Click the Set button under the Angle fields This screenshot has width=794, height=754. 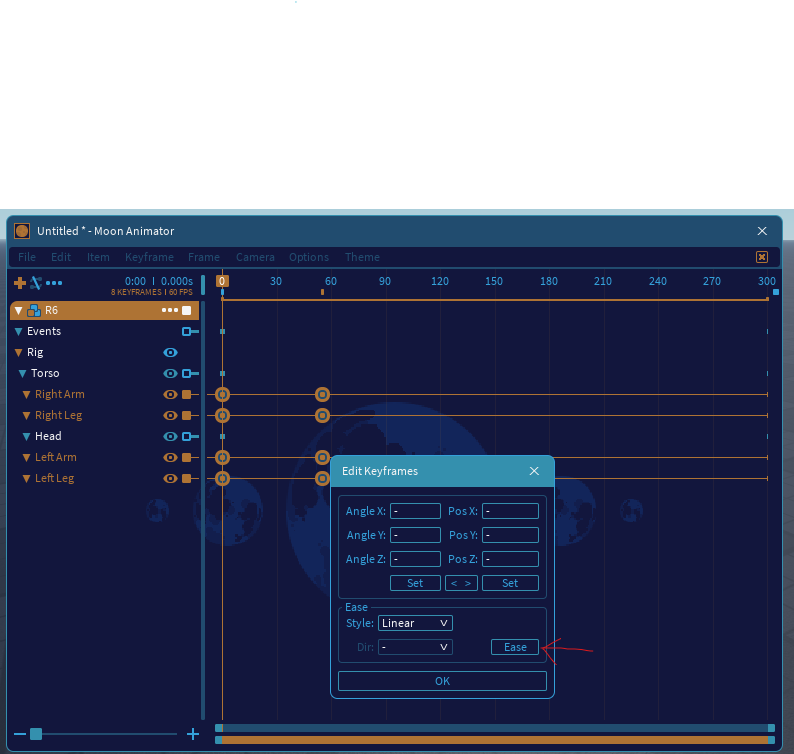415,583
